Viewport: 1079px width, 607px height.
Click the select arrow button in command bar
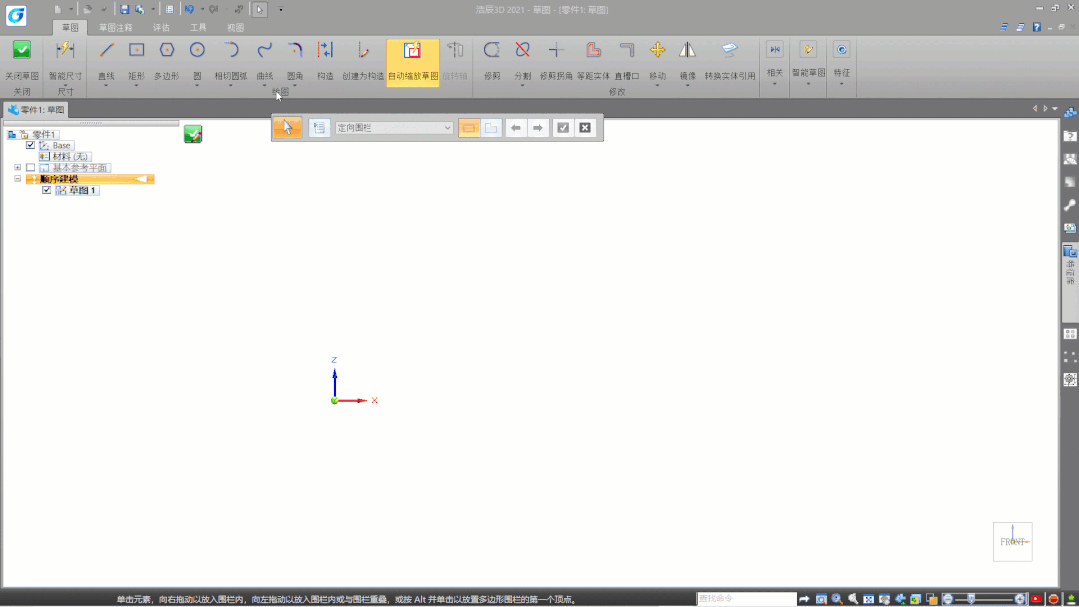click(288, 127)
